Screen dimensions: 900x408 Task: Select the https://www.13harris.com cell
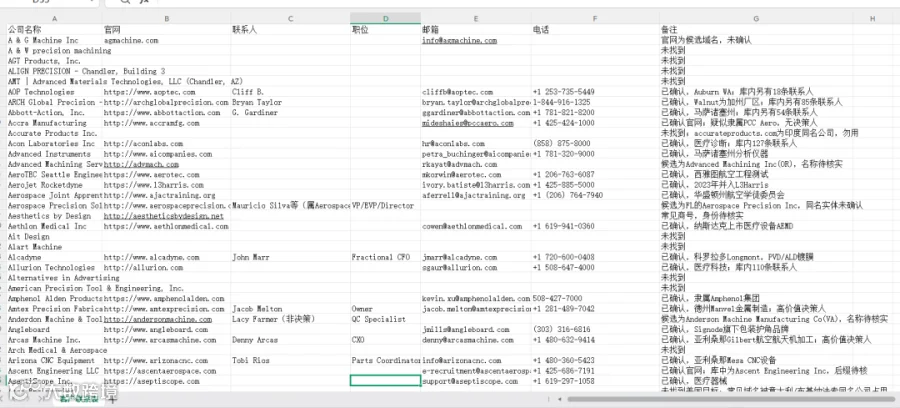(166, 185)
